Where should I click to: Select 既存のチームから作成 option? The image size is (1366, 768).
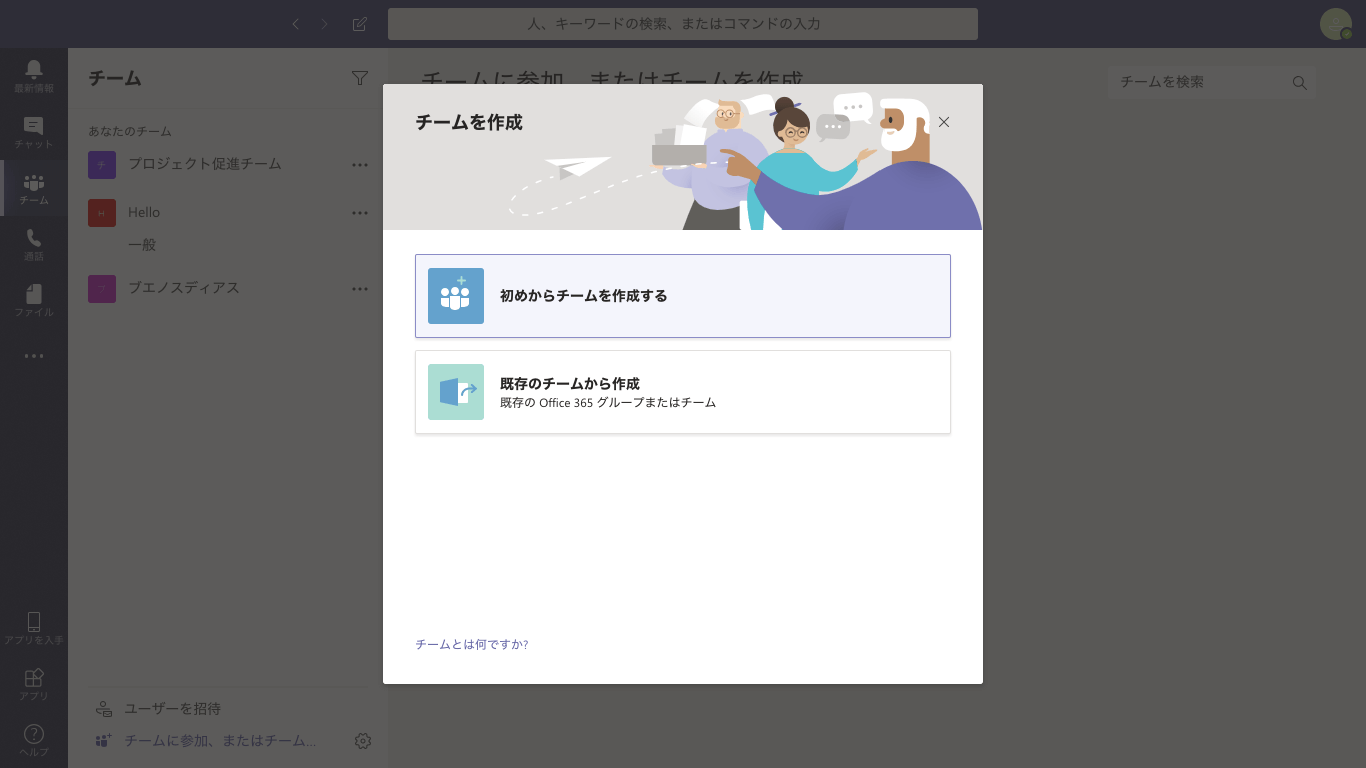click(682, 392)
